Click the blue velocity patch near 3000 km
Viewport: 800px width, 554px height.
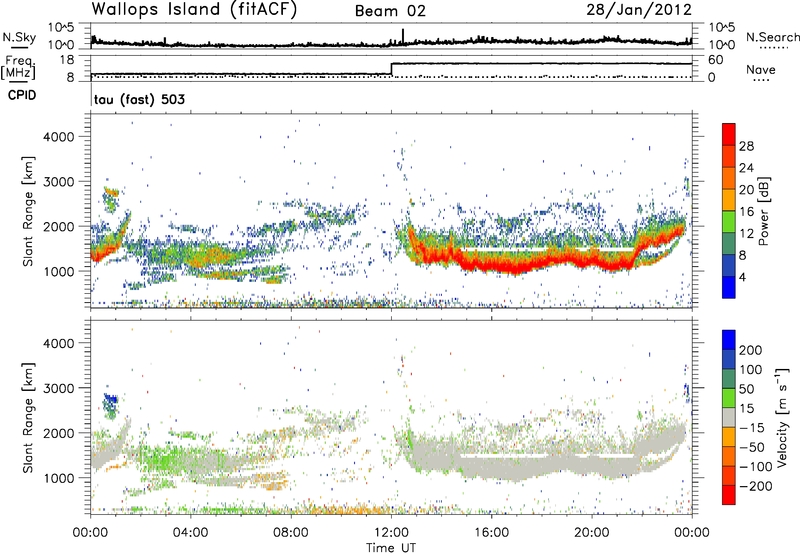(x=110, y=399)
